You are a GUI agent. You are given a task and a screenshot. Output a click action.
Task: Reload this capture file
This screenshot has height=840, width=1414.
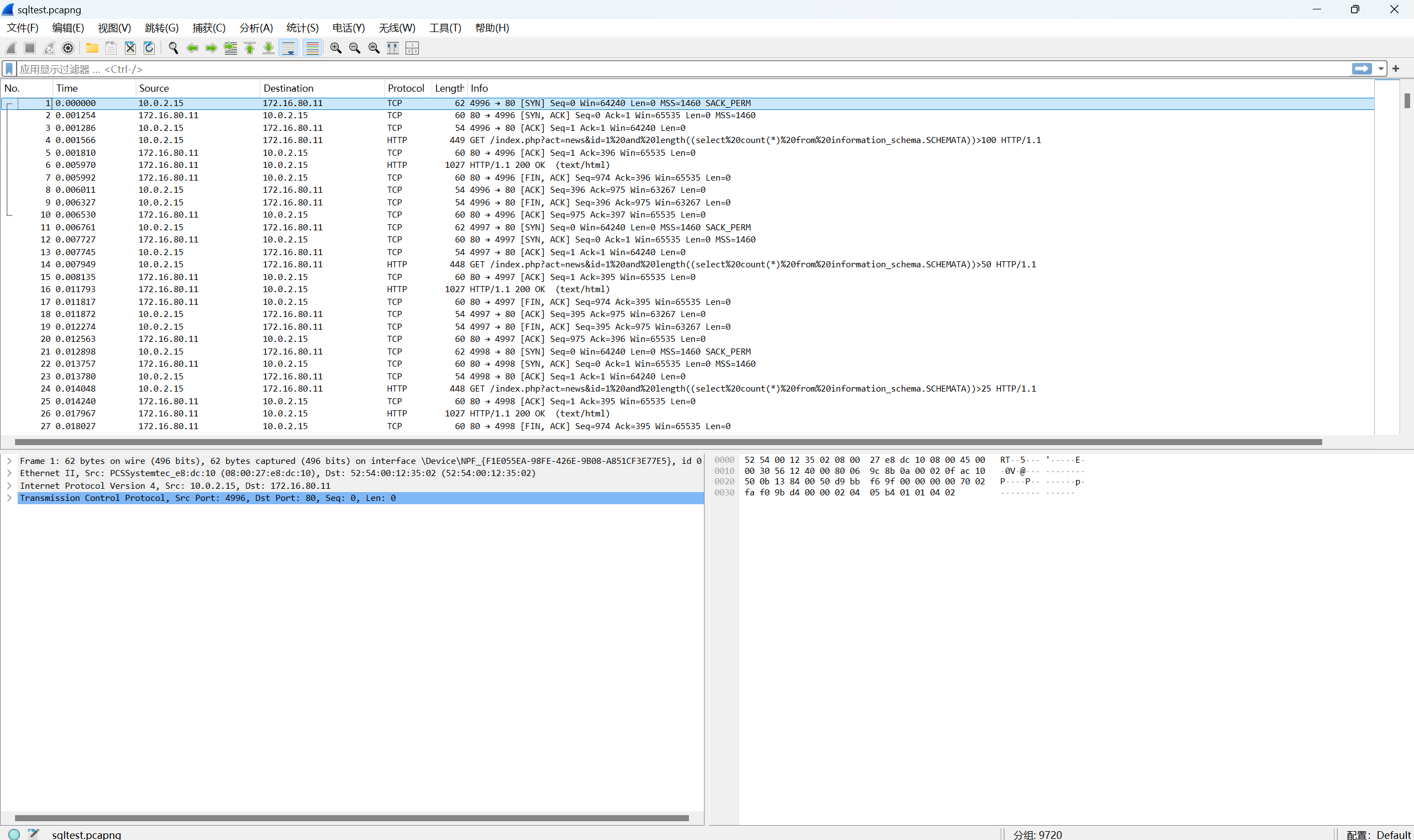[149, 48]
